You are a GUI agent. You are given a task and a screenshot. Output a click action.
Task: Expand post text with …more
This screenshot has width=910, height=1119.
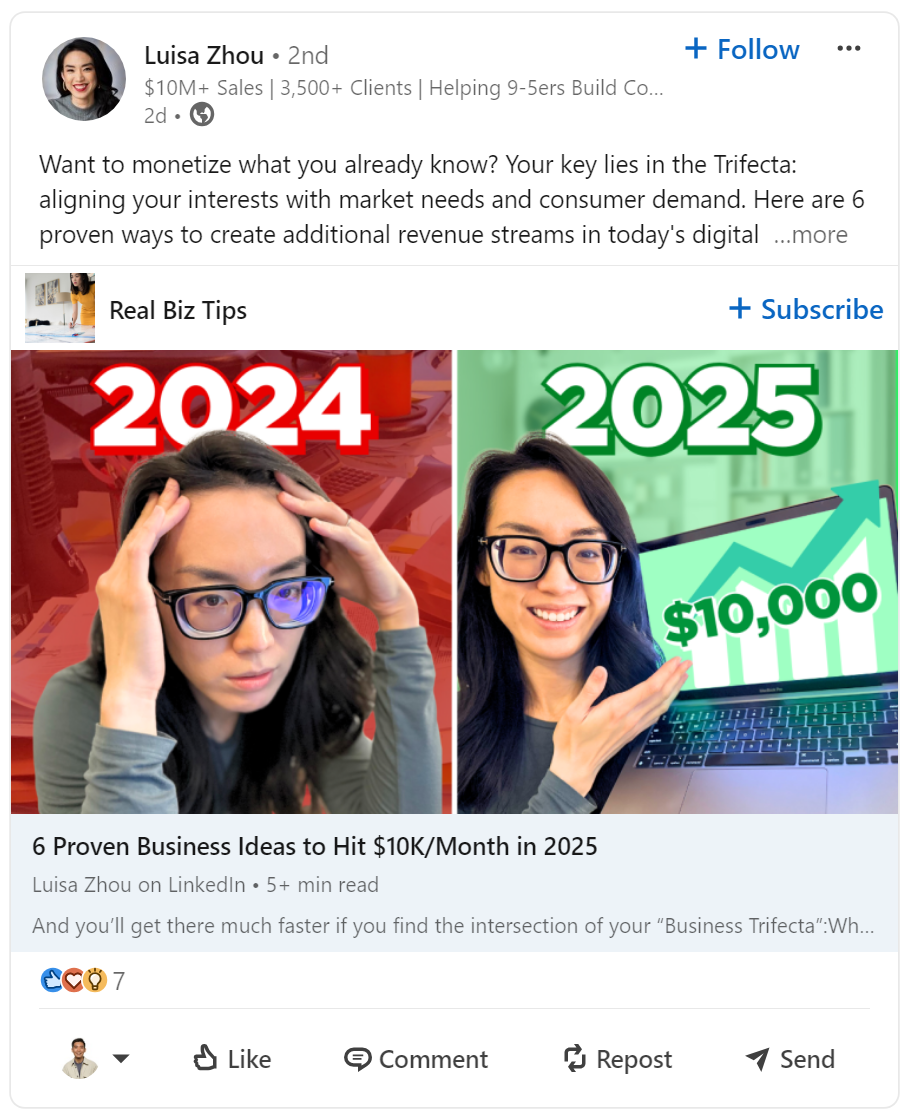click(x=811, y=234)
